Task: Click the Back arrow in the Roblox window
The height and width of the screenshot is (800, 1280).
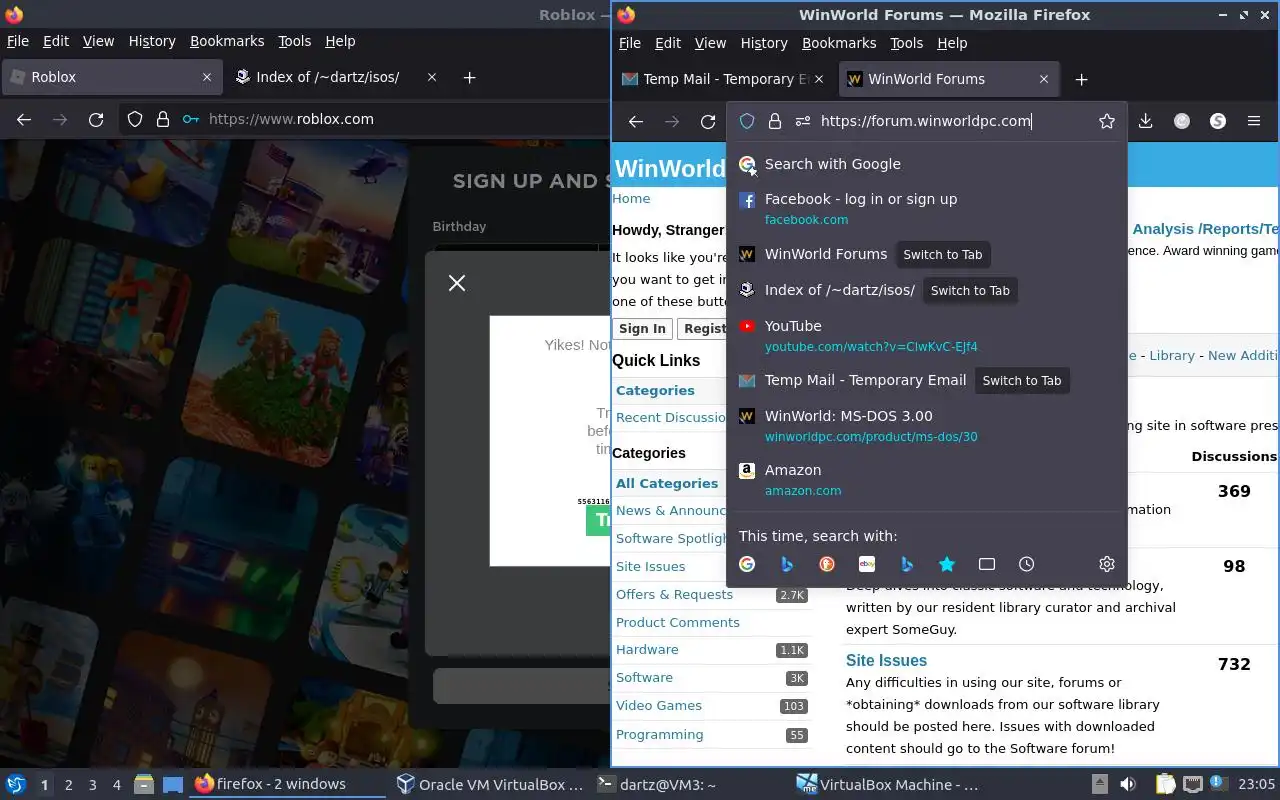Action: (x=24, y=119)
